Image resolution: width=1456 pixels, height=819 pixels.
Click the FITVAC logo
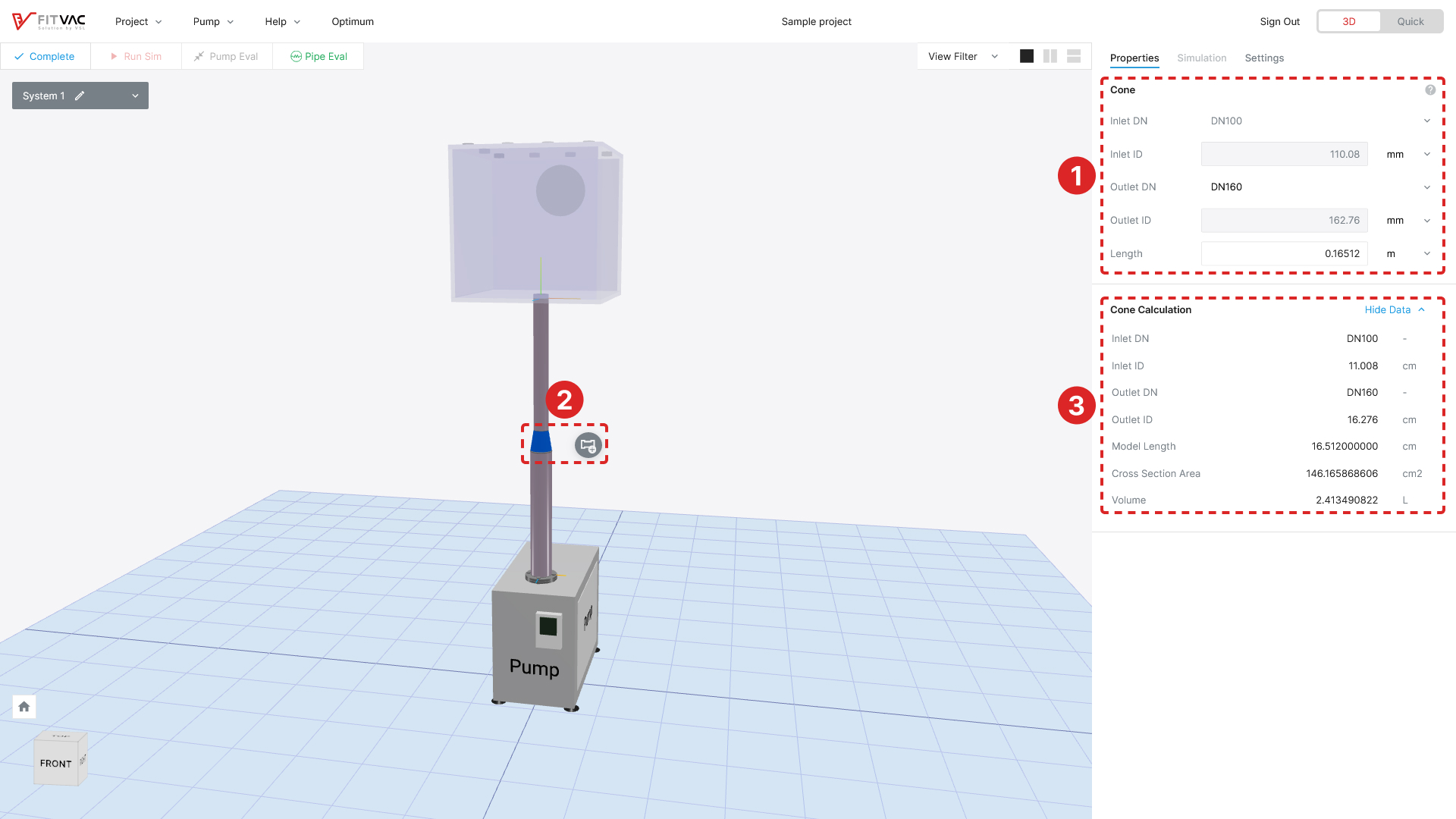click(x=49, y=21)
